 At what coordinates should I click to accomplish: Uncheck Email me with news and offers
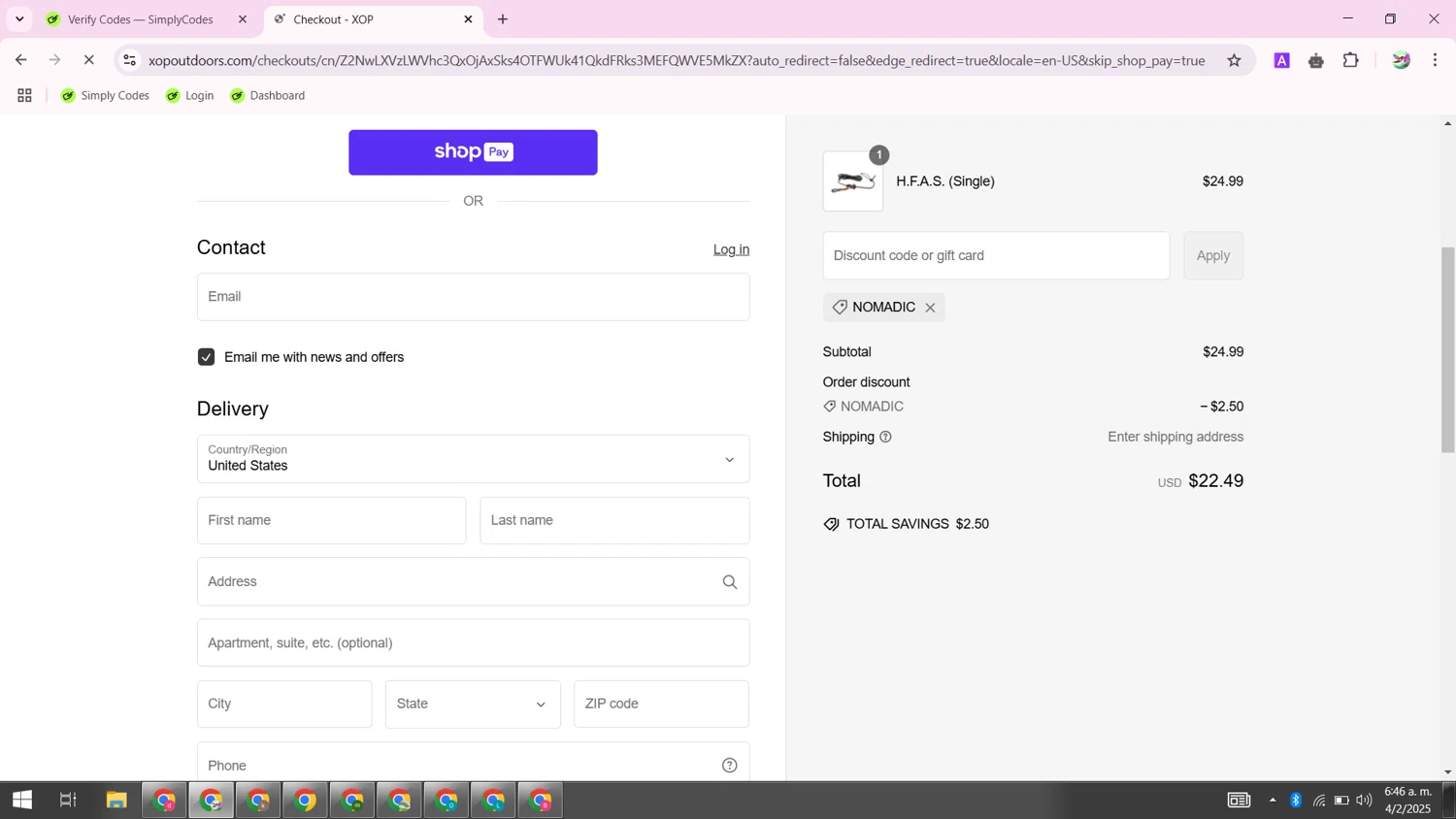pos(206,357)
